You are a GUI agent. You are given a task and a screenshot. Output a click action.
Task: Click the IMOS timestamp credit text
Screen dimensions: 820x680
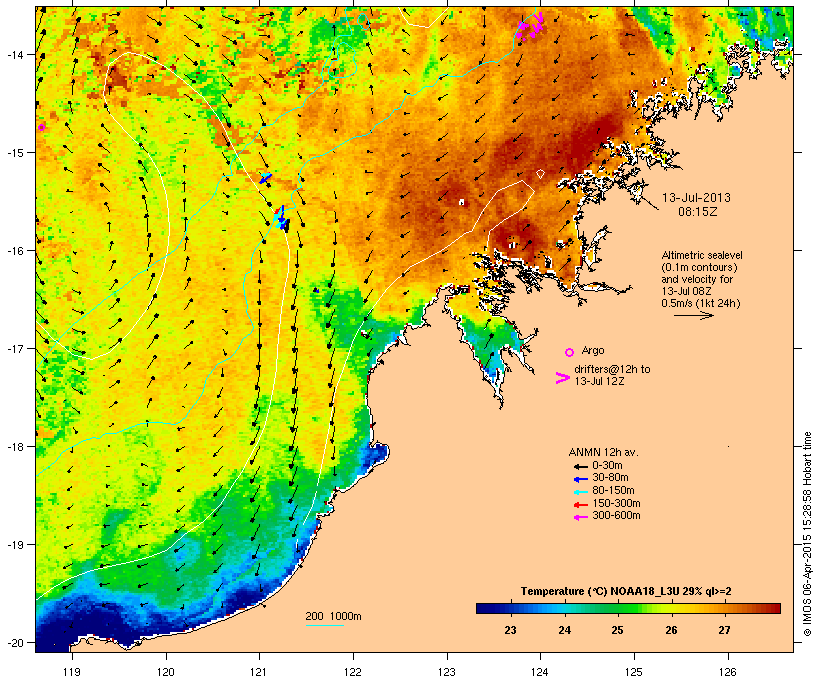[807, 534]
